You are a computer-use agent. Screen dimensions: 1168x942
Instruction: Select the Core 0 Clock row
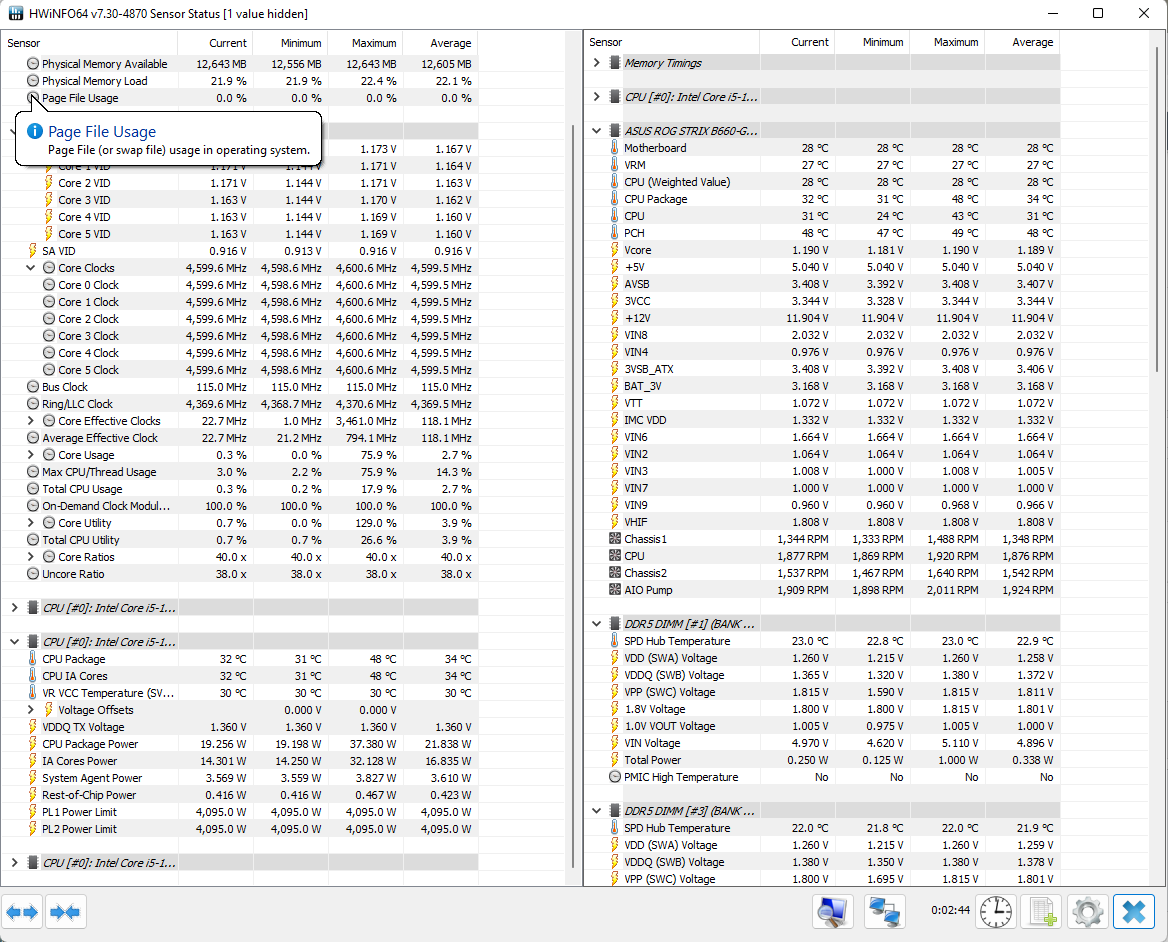239,285
